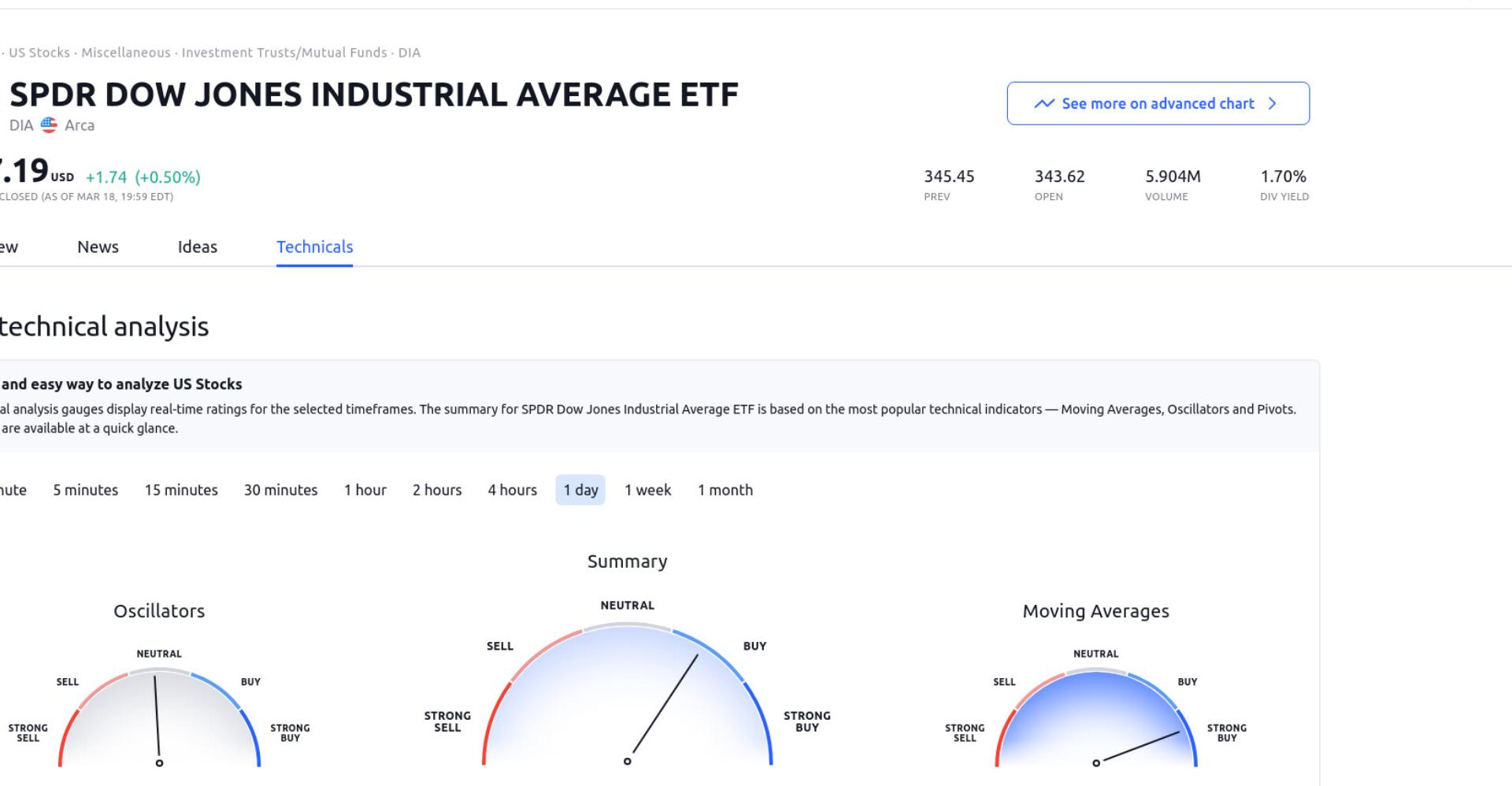
Task: Click the 343.62 OPEN value
Action: coord(1060,176)
